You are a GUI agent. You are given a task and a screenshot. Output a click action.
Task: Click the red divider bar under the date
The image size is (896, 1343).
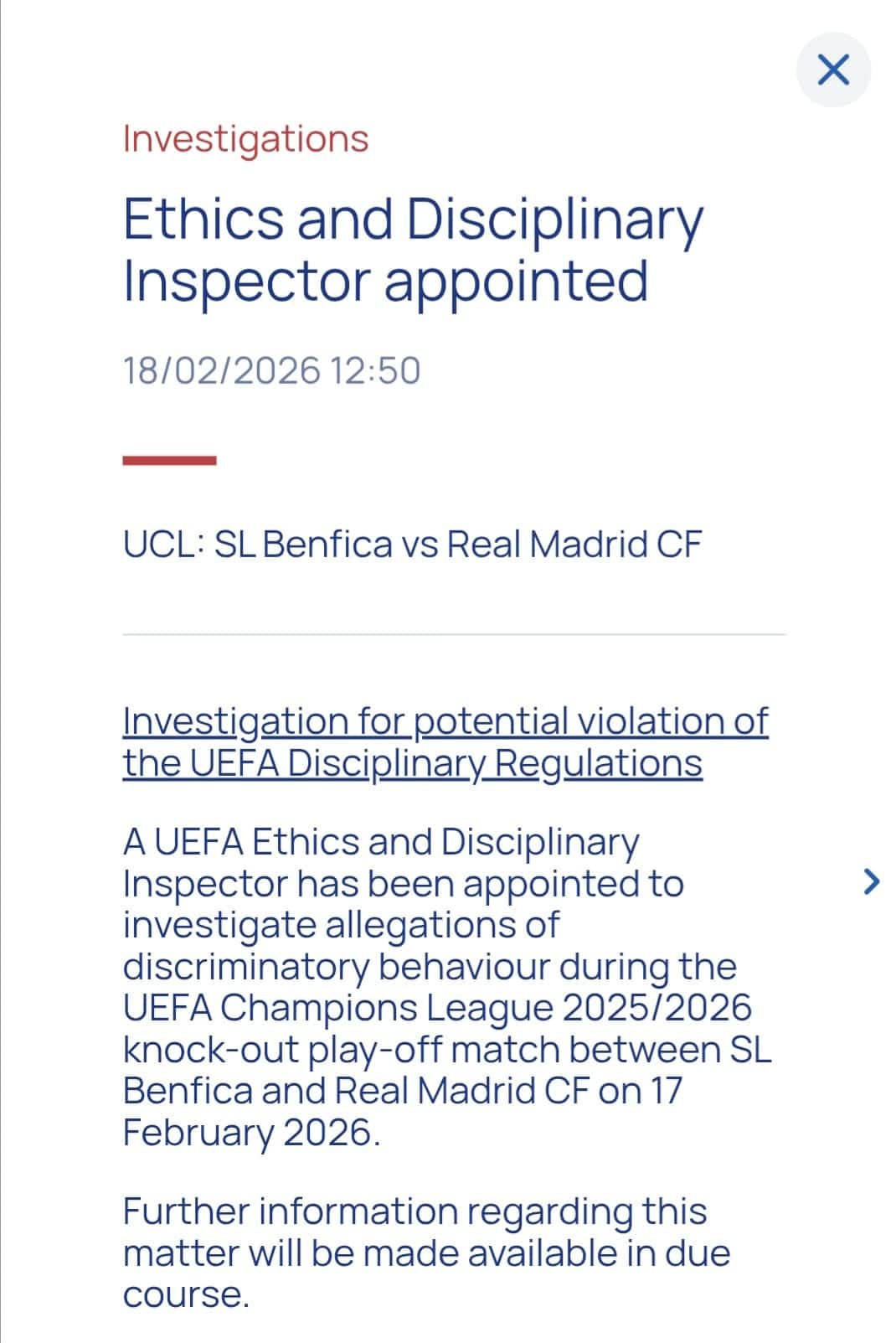[x=170, y=457]
